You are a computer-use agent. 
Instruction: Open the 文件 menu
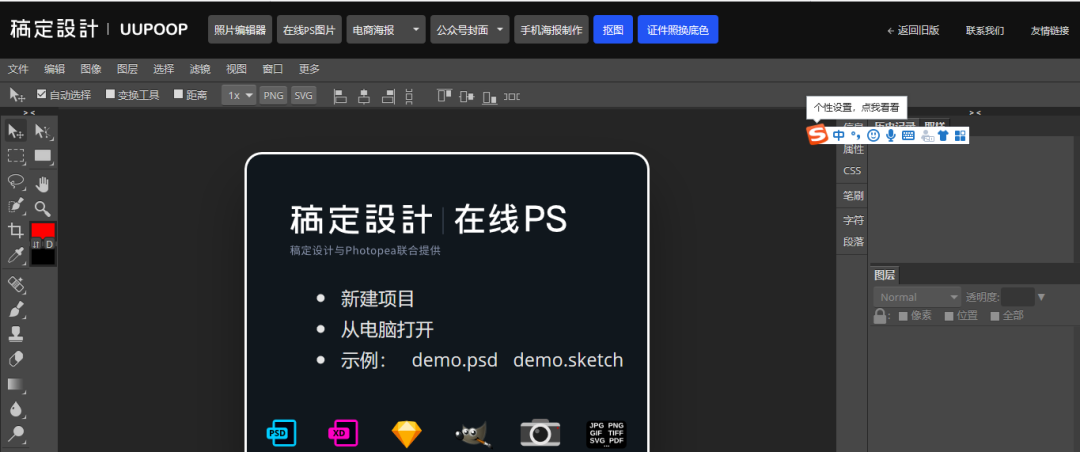click(x=18, y=69)
